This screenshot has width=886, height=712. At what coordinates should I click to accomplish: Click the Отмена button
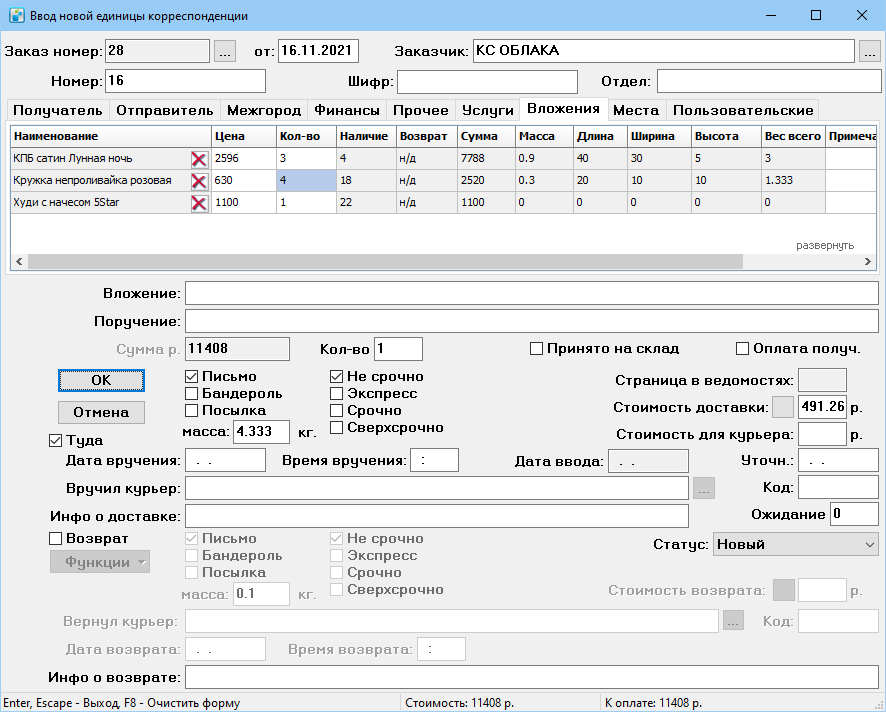click(101, 413)
